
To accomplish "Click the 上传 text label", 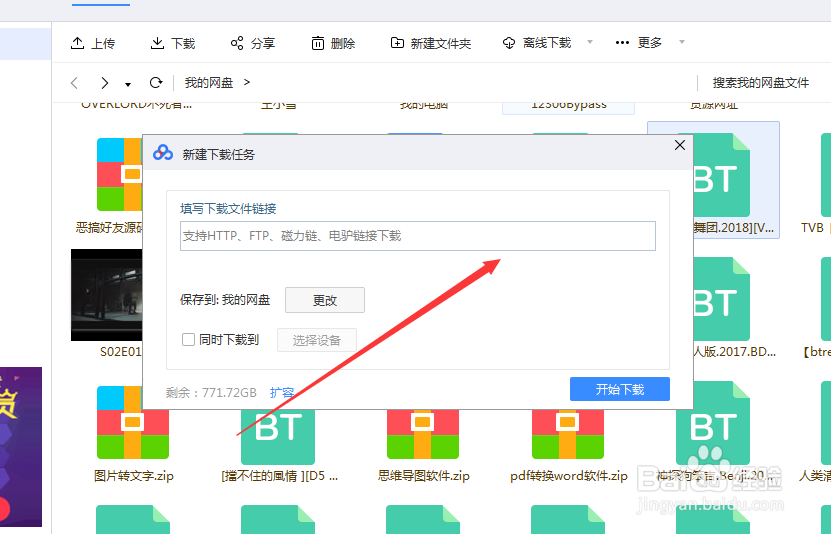I will [x=103, y=43].
